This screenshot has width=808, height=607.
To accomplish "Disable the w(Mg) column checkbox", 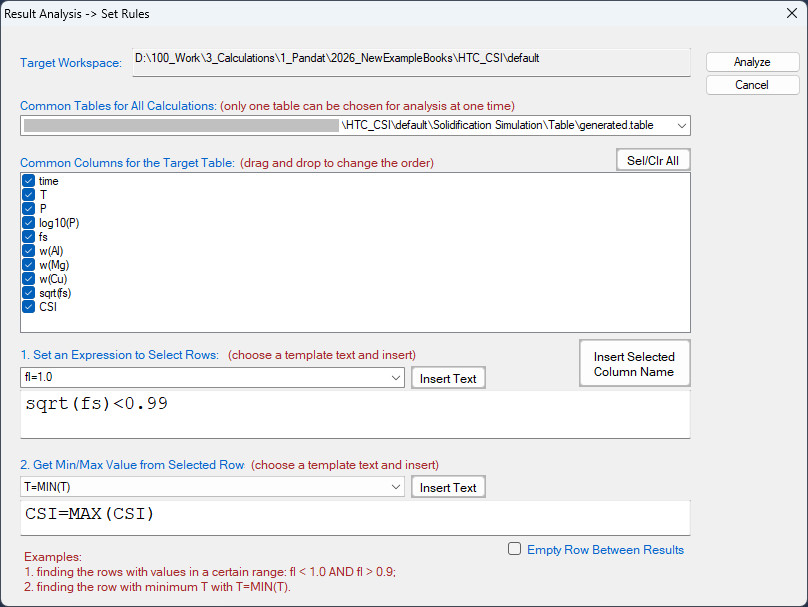I will tap(28, 265).
